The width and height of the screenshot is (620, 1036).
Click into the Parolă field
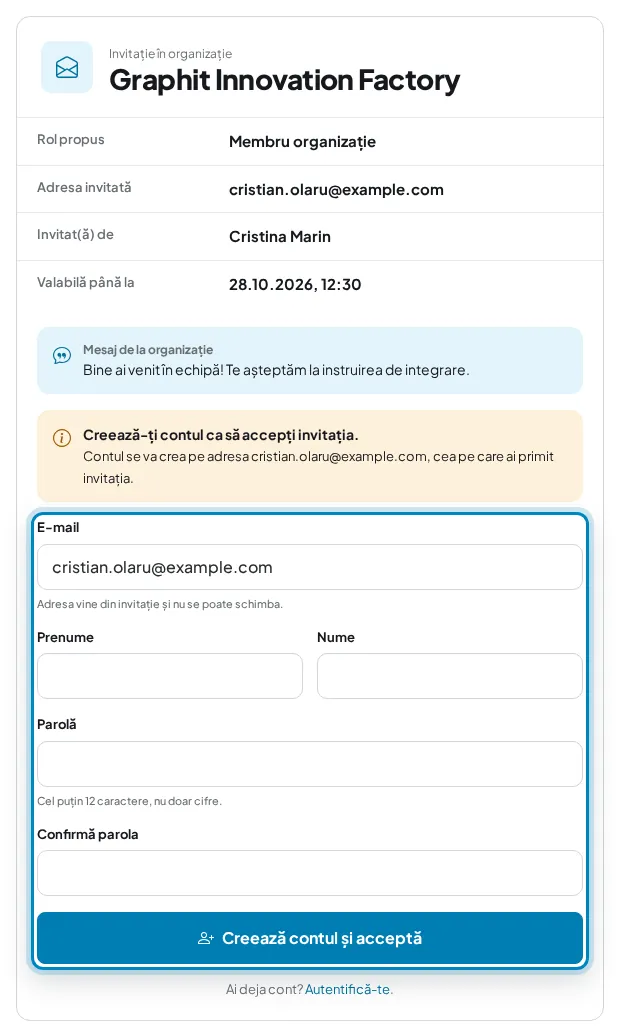tap(309, 764)
